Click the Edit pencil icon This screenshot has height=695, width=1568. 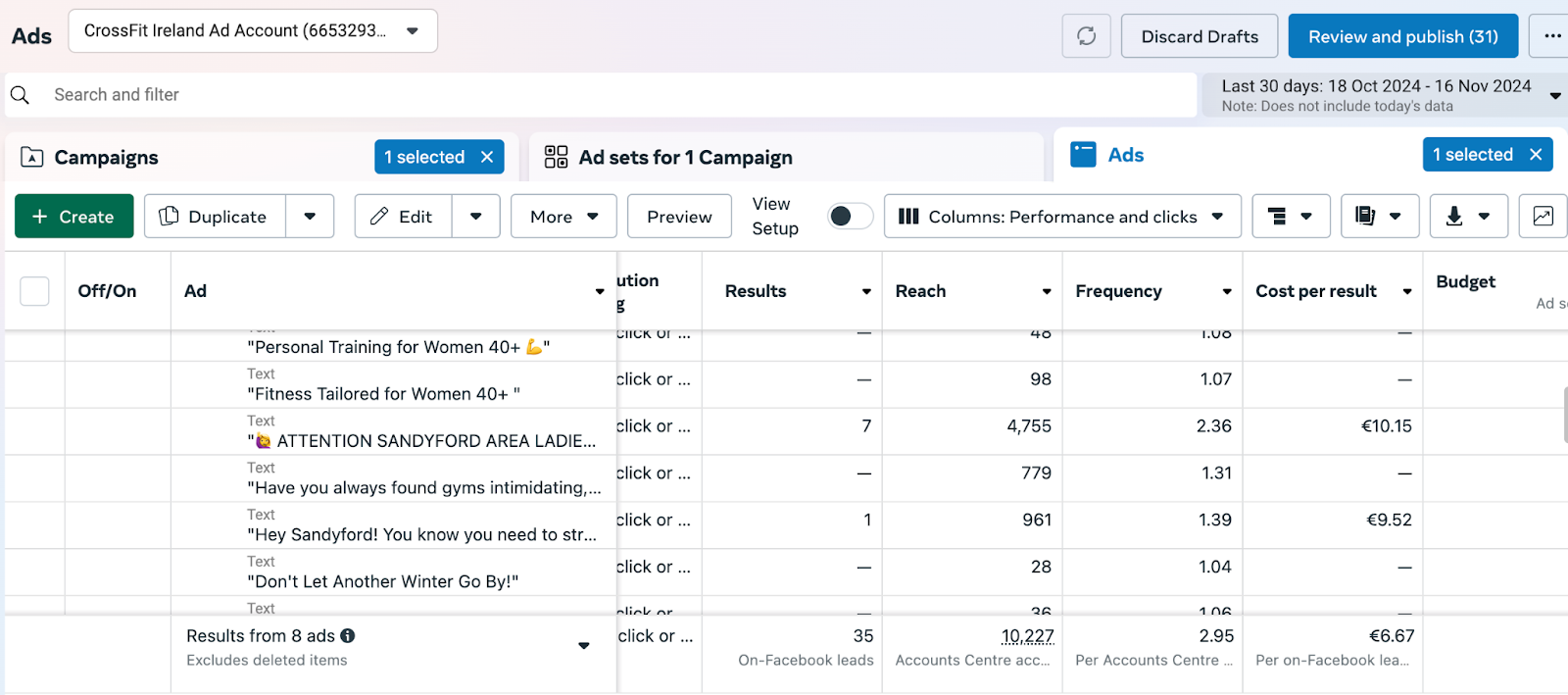point(379,217)
